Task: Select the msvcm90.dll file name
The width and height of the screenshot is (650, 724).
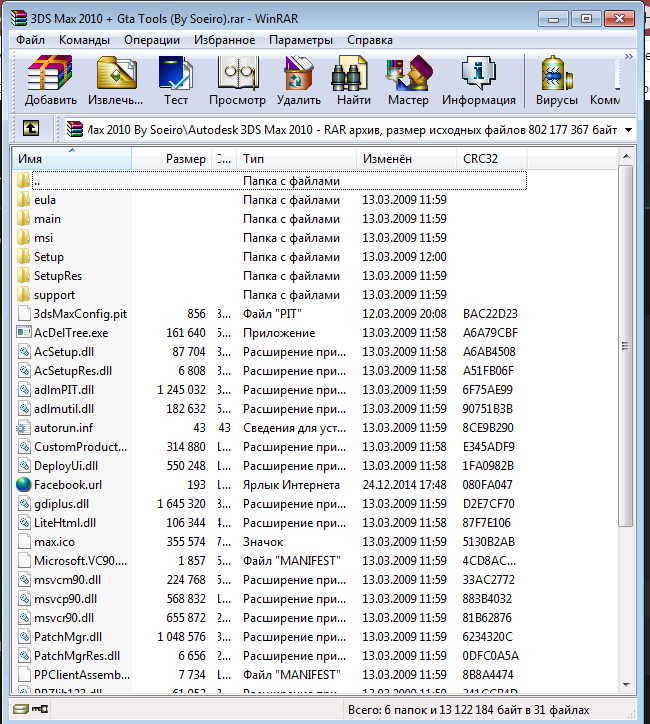Action: click(67, 579)
